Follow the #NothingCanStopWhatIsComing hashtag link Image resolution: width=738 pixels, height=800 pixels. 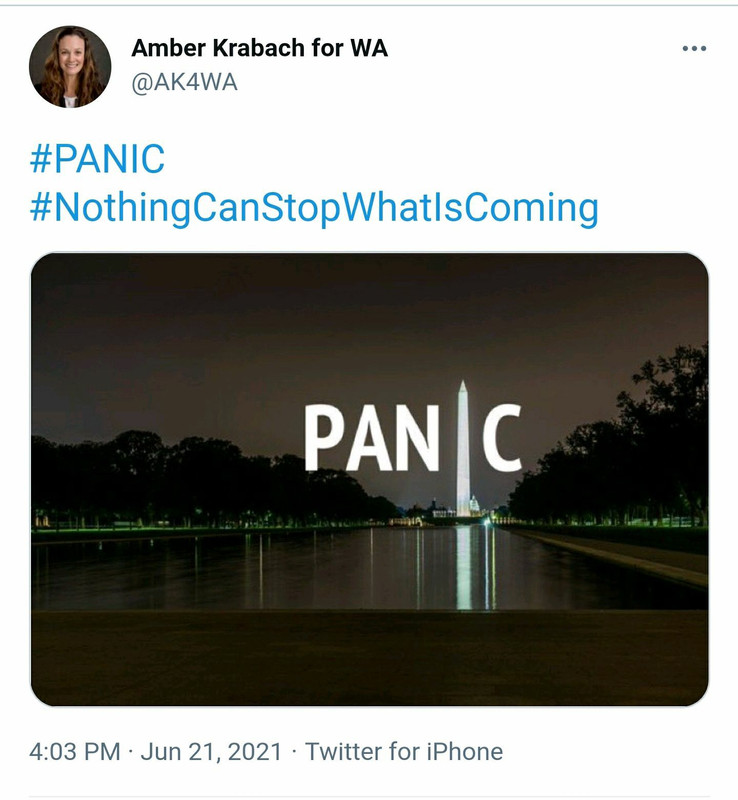(x=314, y=208)
